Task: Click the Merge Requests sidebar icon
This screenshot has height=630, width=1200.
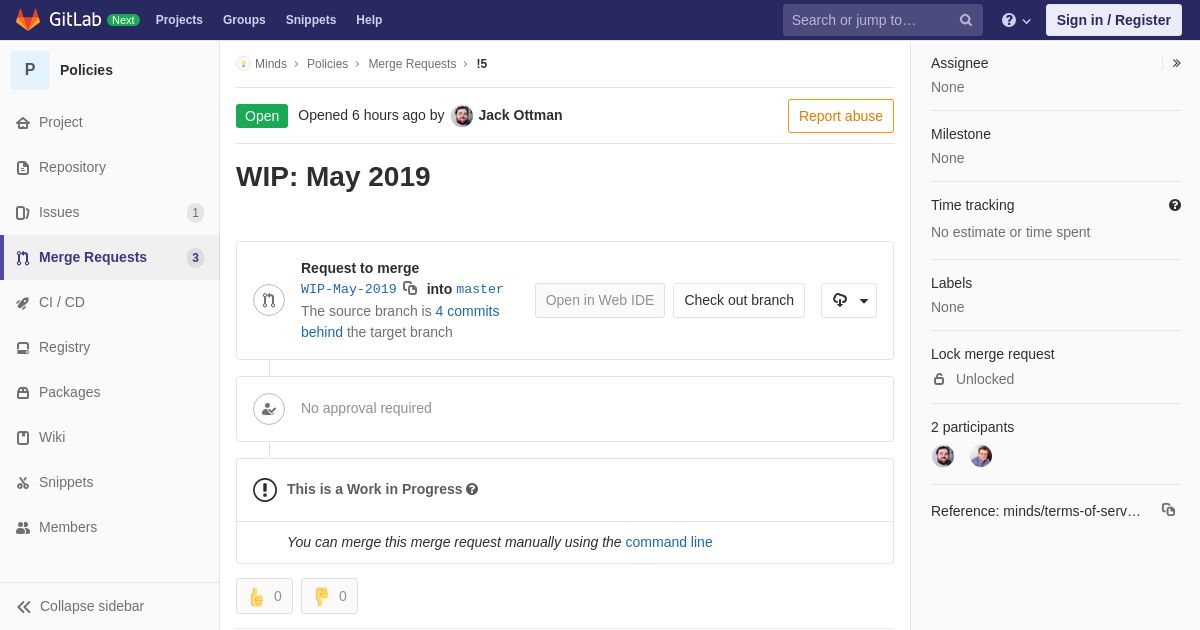Action: tap(23, 258)
